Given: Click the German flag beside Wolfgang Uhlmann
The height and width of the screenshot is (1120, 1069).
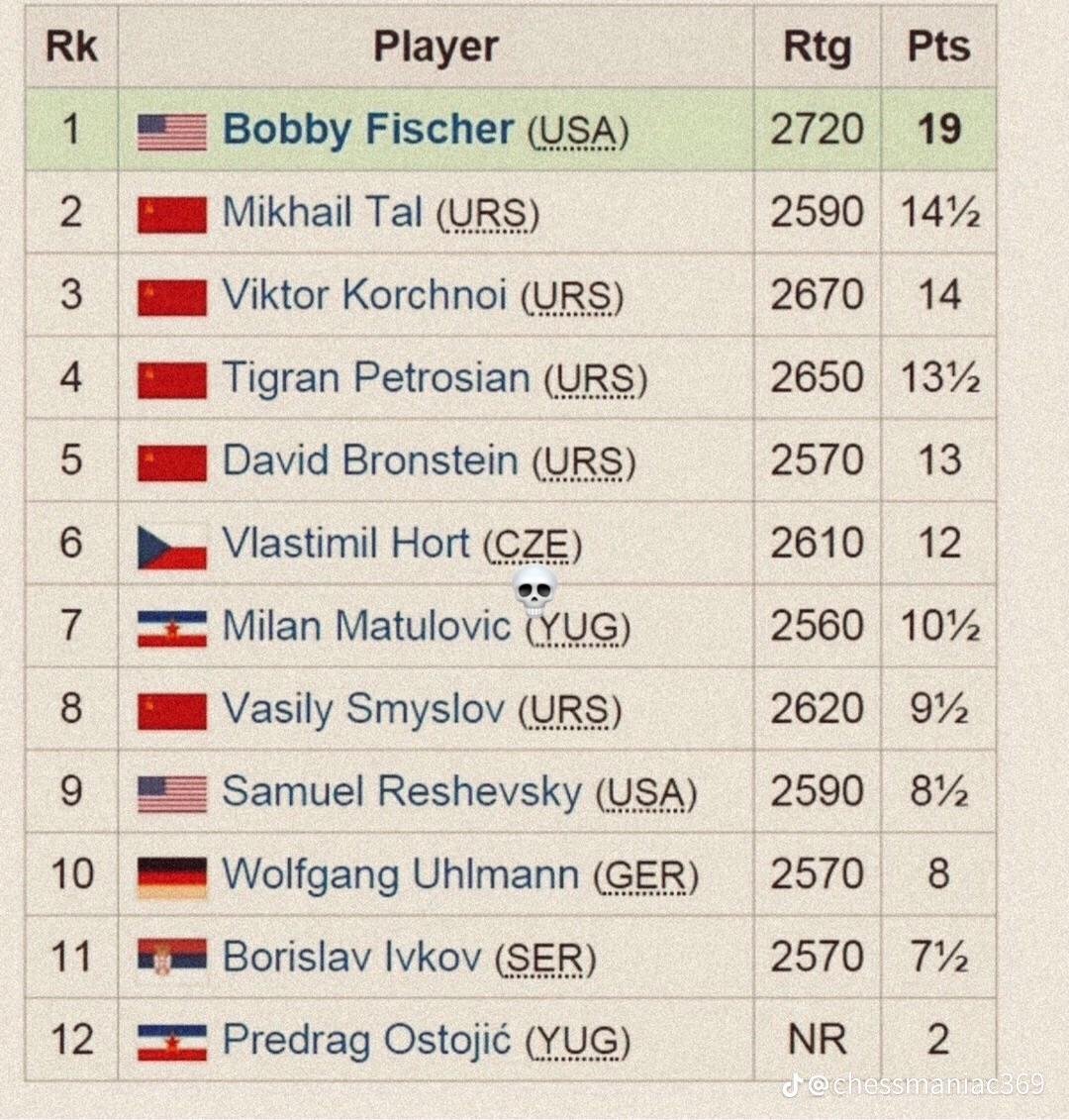Looking at the screenshot, I should (x=172, y=877).
